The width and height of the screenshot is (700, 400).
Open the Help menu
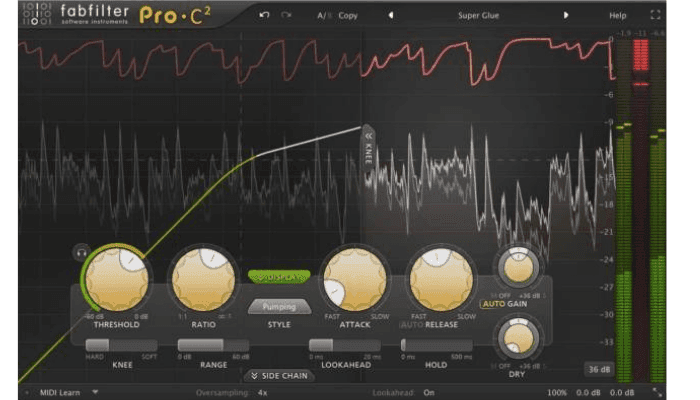(618, 16)
